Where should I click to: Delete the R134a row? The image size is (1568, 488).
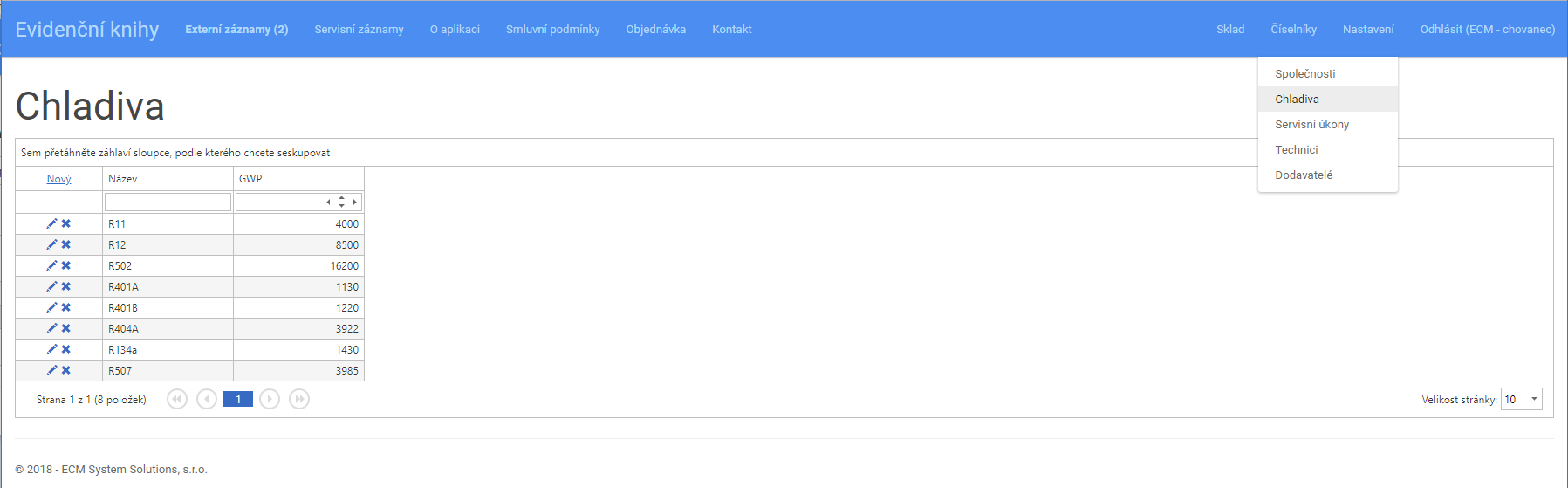(x=65, y=349)
